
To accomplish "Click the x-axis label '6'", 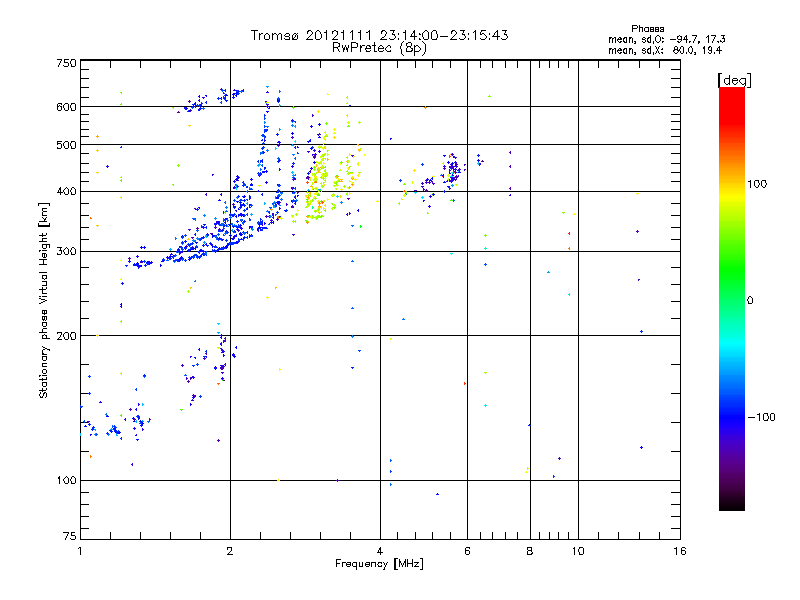I will point(467,551).
